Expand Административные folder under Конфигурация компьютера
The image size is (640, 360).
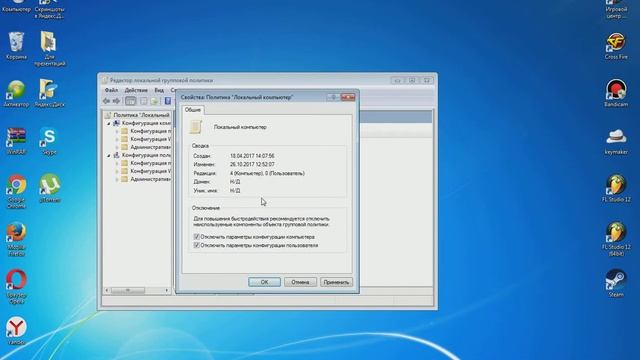(x=117, y=147)
